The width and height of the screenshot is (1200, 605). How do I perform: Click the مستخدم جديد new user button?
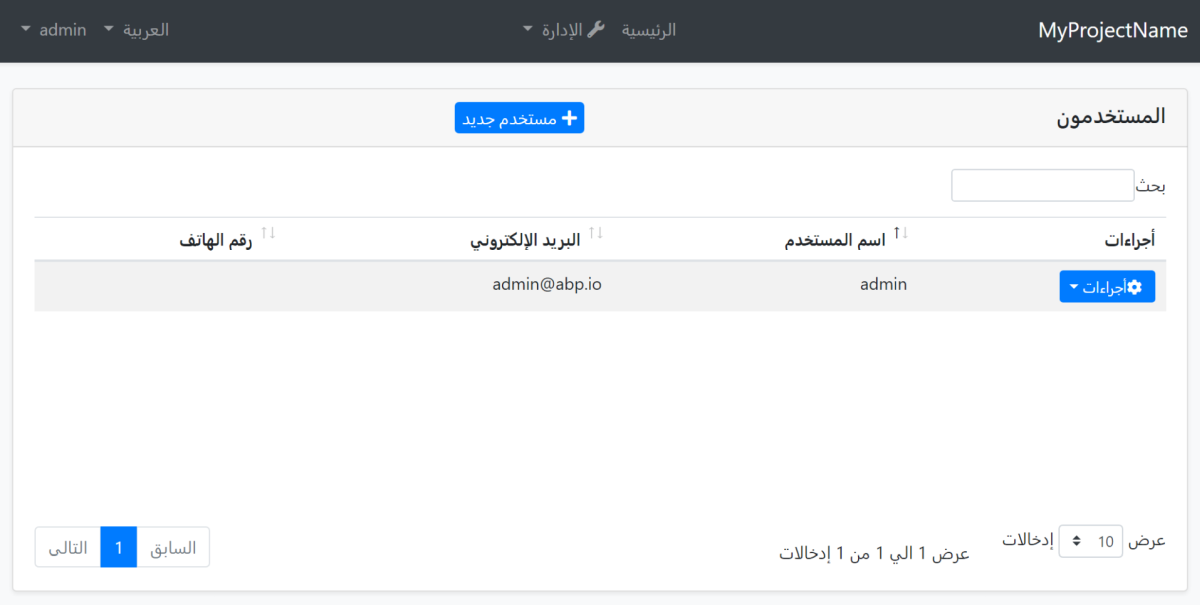click(519, 117)
